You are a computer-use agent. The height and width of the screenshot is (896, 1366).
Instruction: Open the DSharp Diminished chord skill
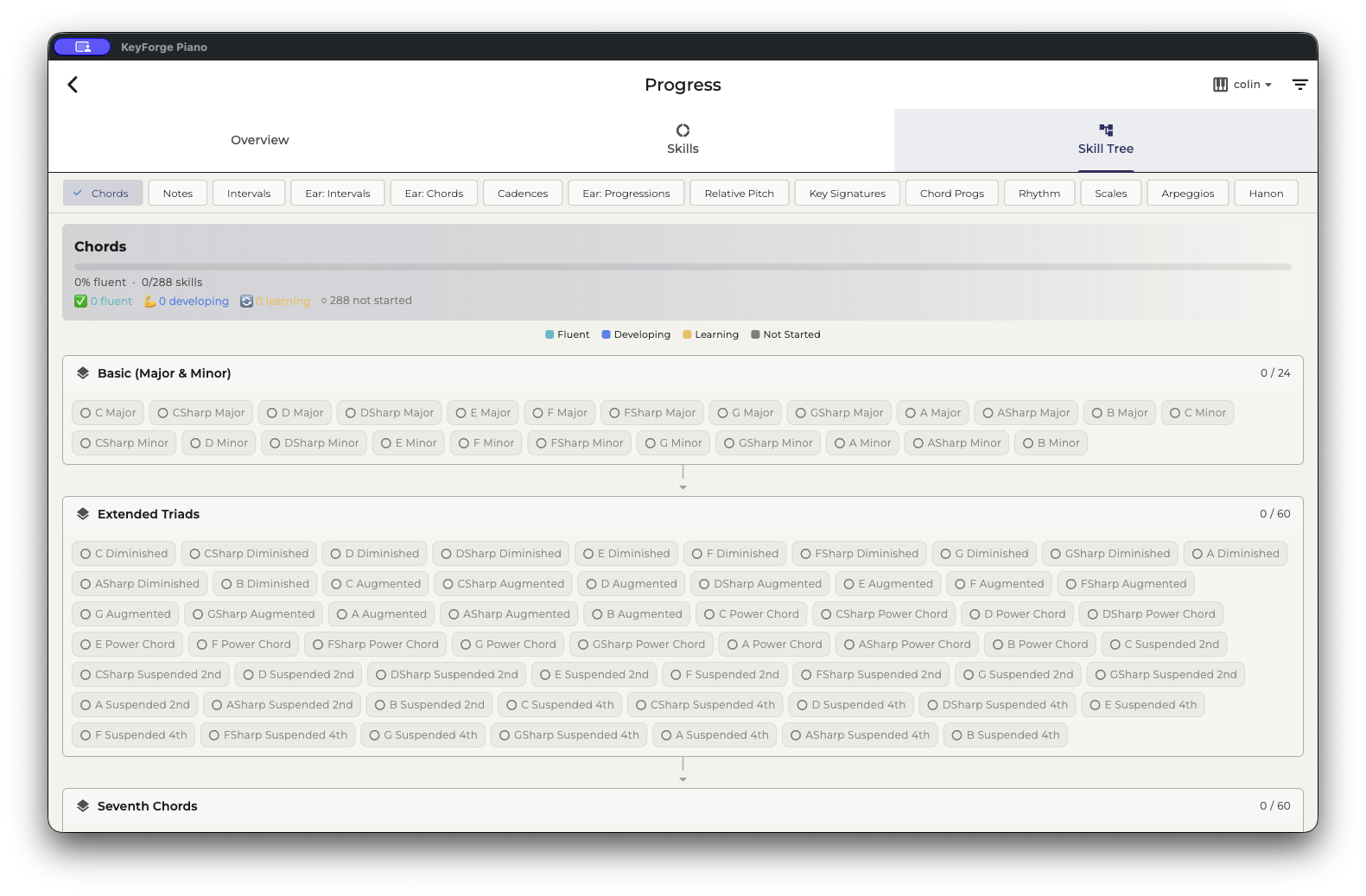pyautogui.click(x=501, y=554)
